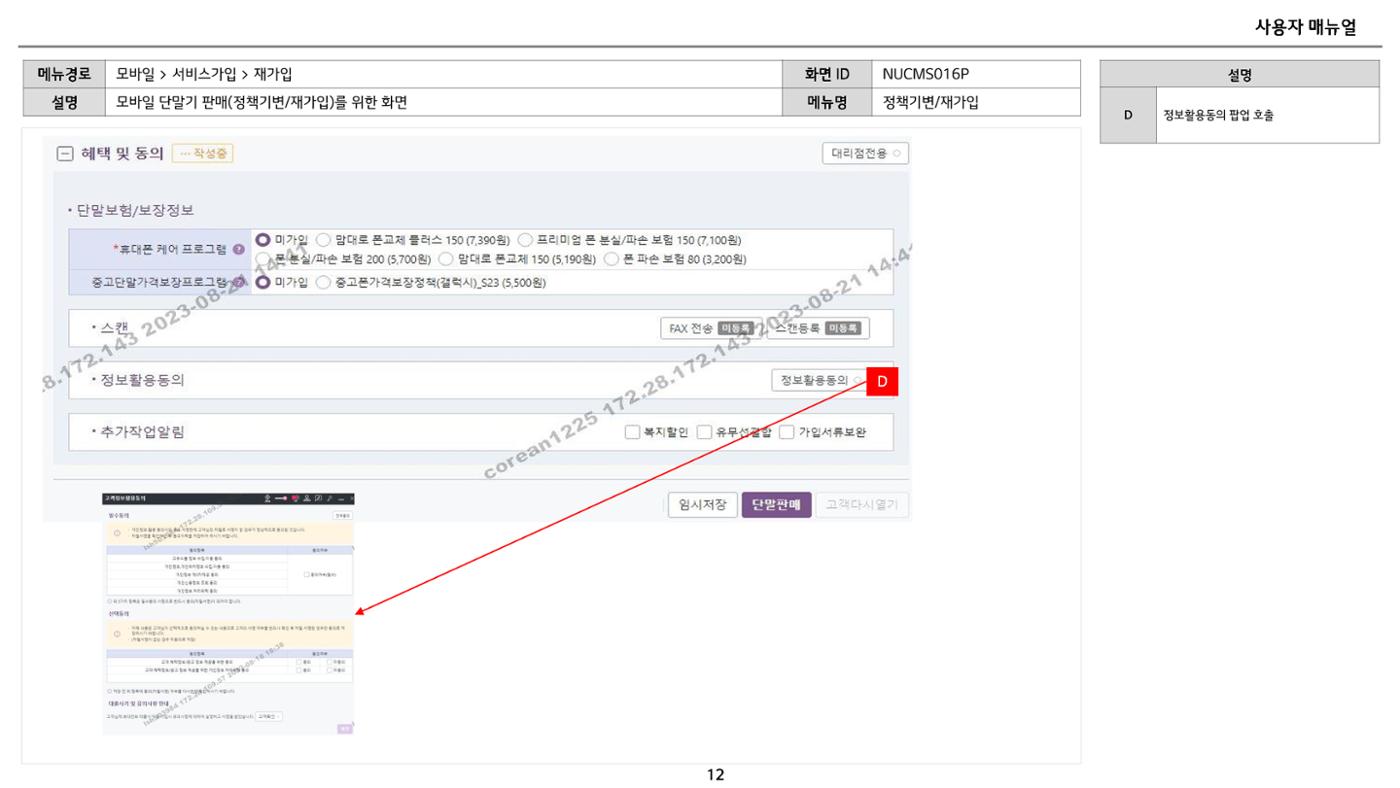The height and width of the screenshot is (788, 1400).
Task: Check the 복지할인 box
Action: [631, 432]
